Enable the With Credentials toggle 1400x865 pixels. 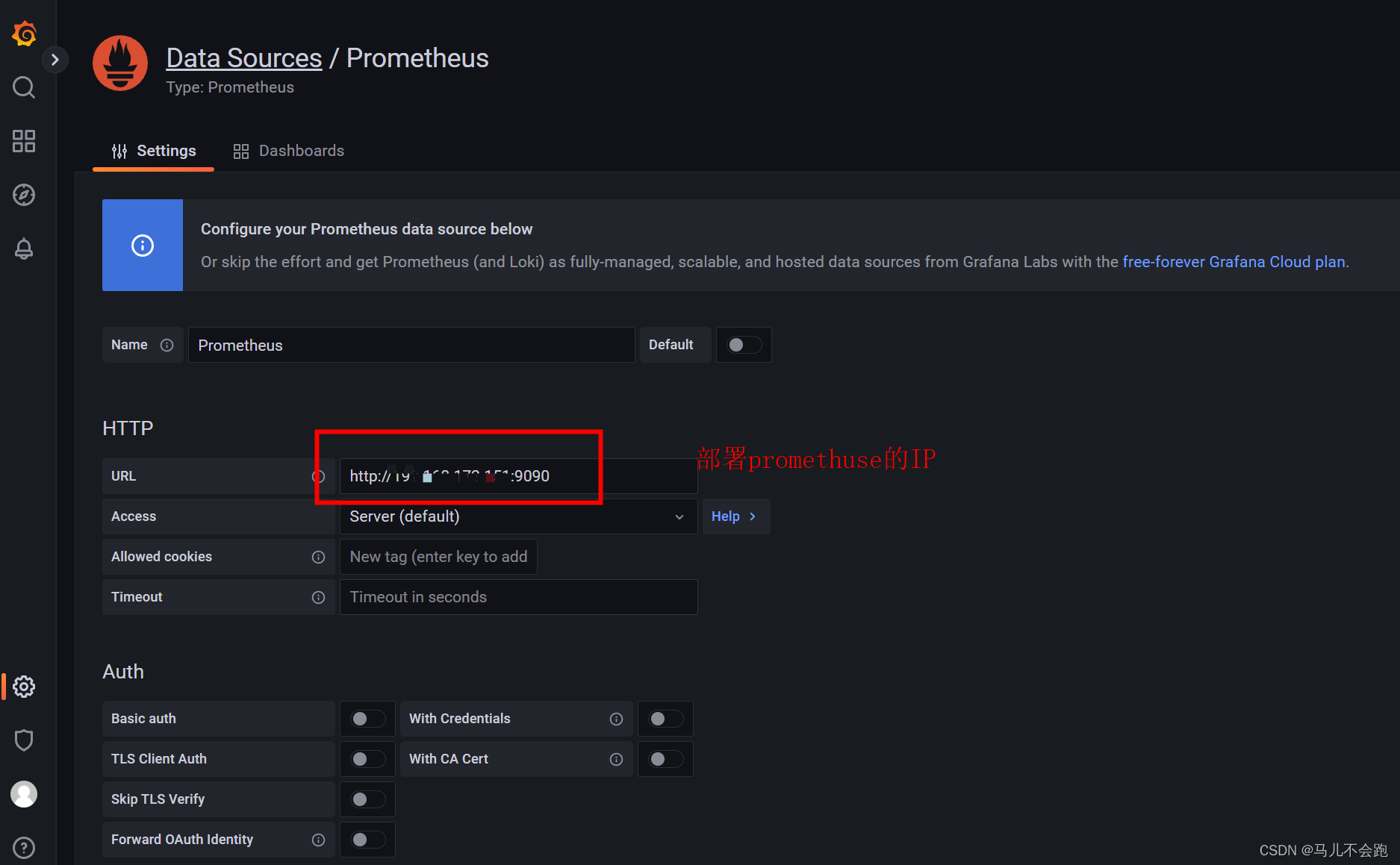pyautogui.click(x=666, y=719)
